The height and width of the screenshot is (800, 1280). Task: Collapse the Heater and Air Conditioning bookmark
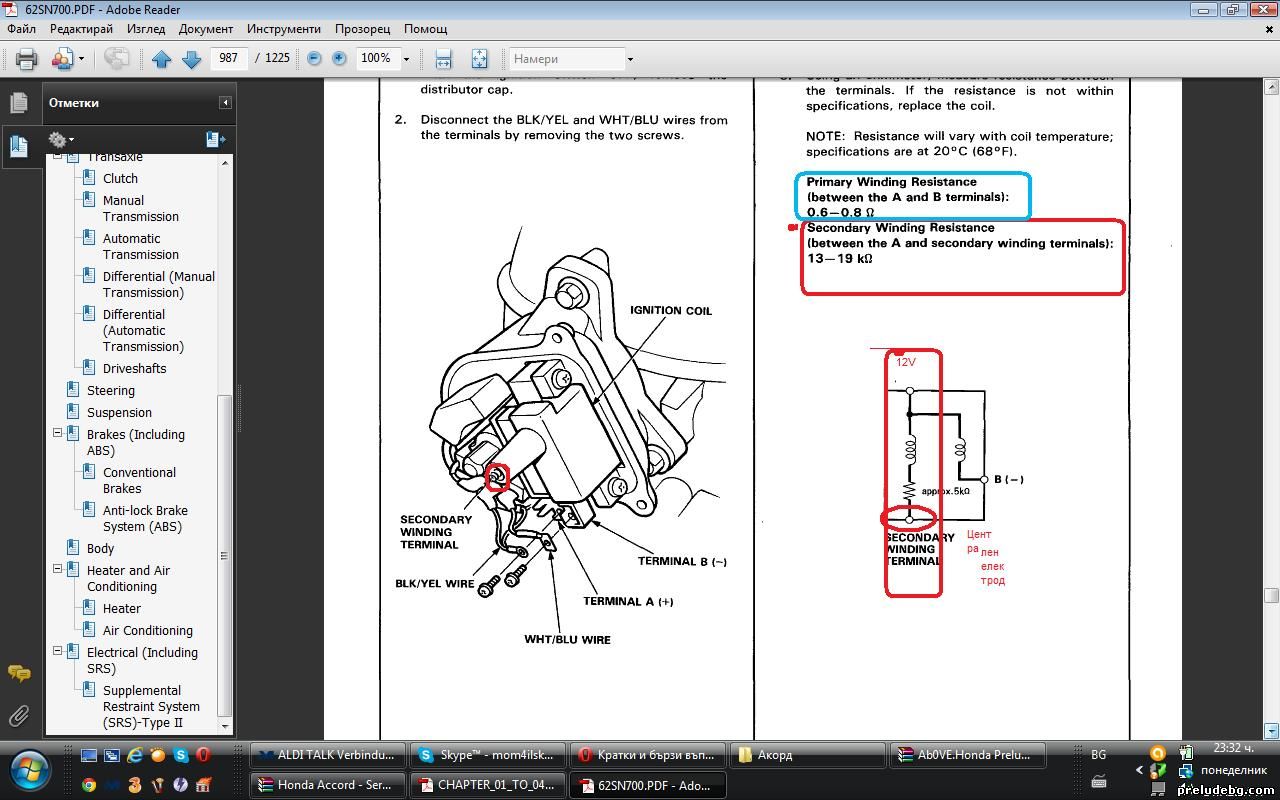tap(58, 570)
